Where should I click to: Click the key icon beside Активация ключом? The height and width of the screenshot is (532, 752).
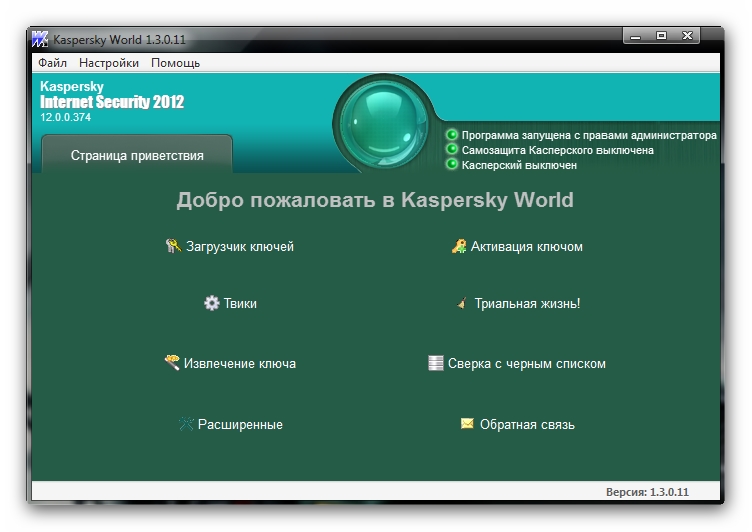point(459,246)
